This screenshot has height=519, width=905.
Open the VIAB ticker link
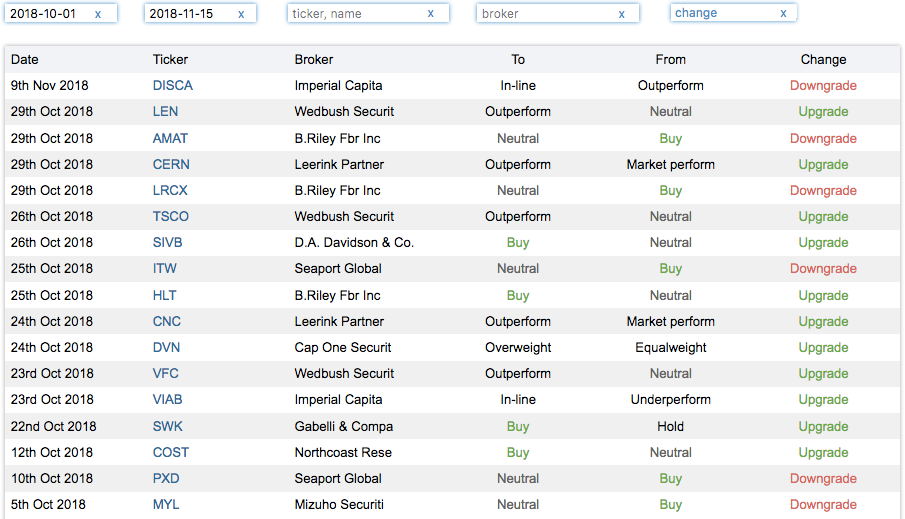click(167, 399)
